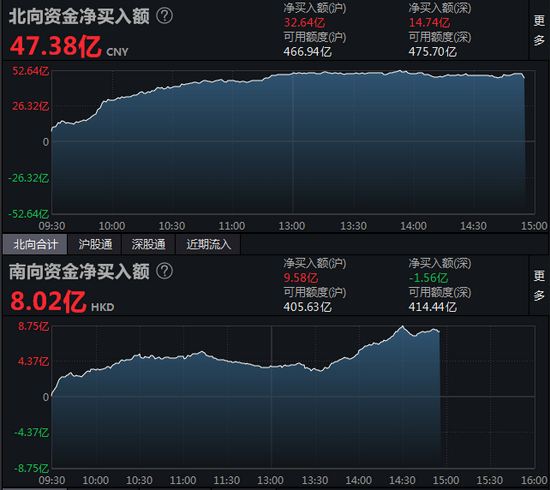Click the 4.37亿 axis label on southbound chart
This screenshot has width=550, height=490.
coord(34,361)
